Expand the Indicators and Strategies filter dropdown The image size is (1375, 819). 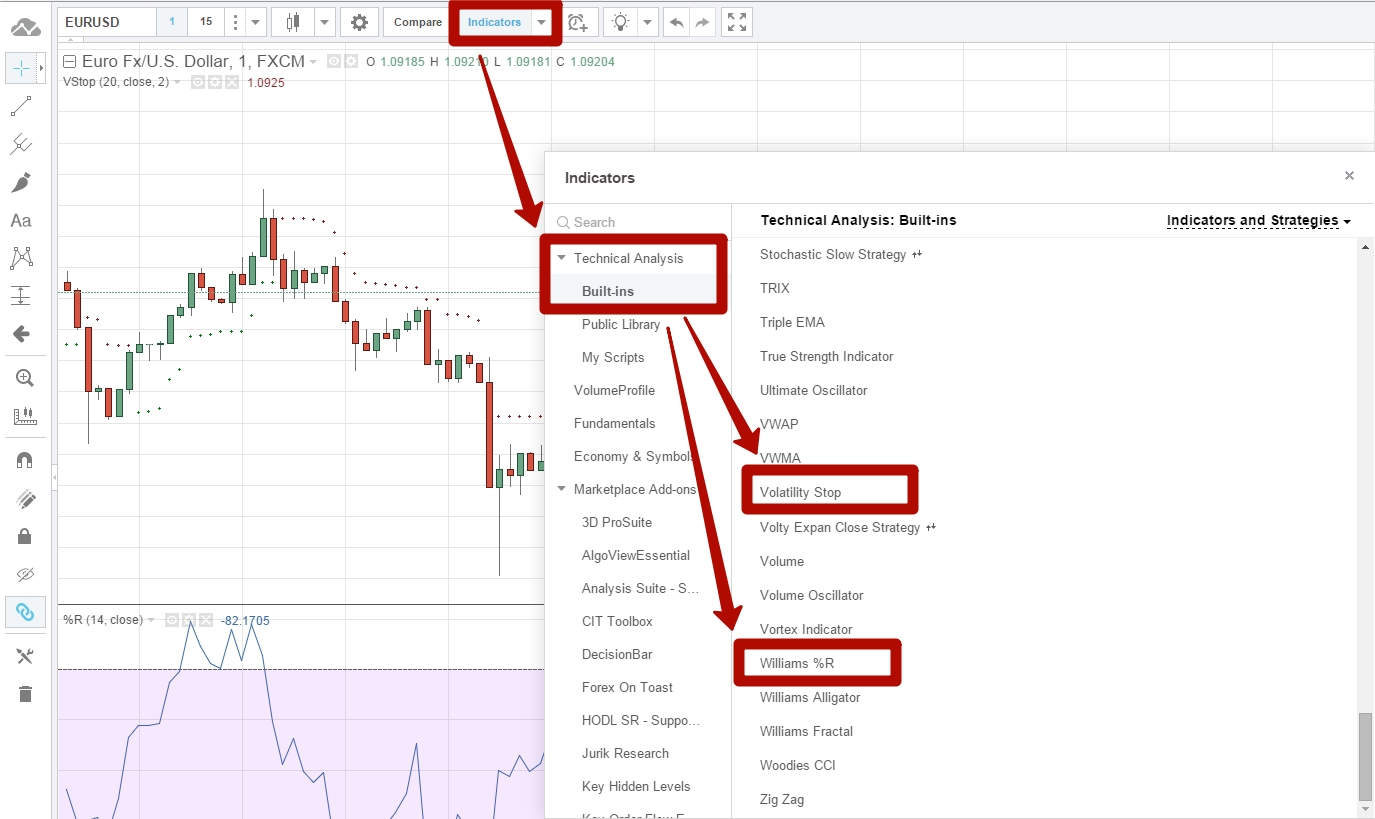coord(1258,220)
